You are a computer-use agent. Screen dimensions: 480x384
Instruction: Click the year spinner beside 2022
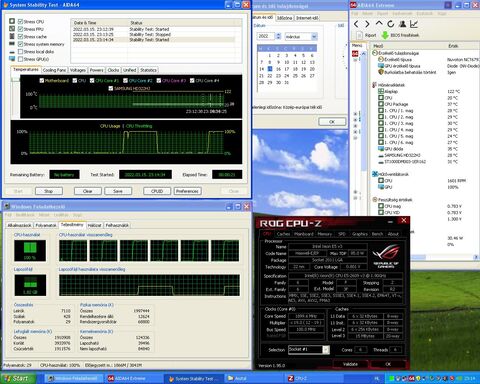(x=279, y=36)
